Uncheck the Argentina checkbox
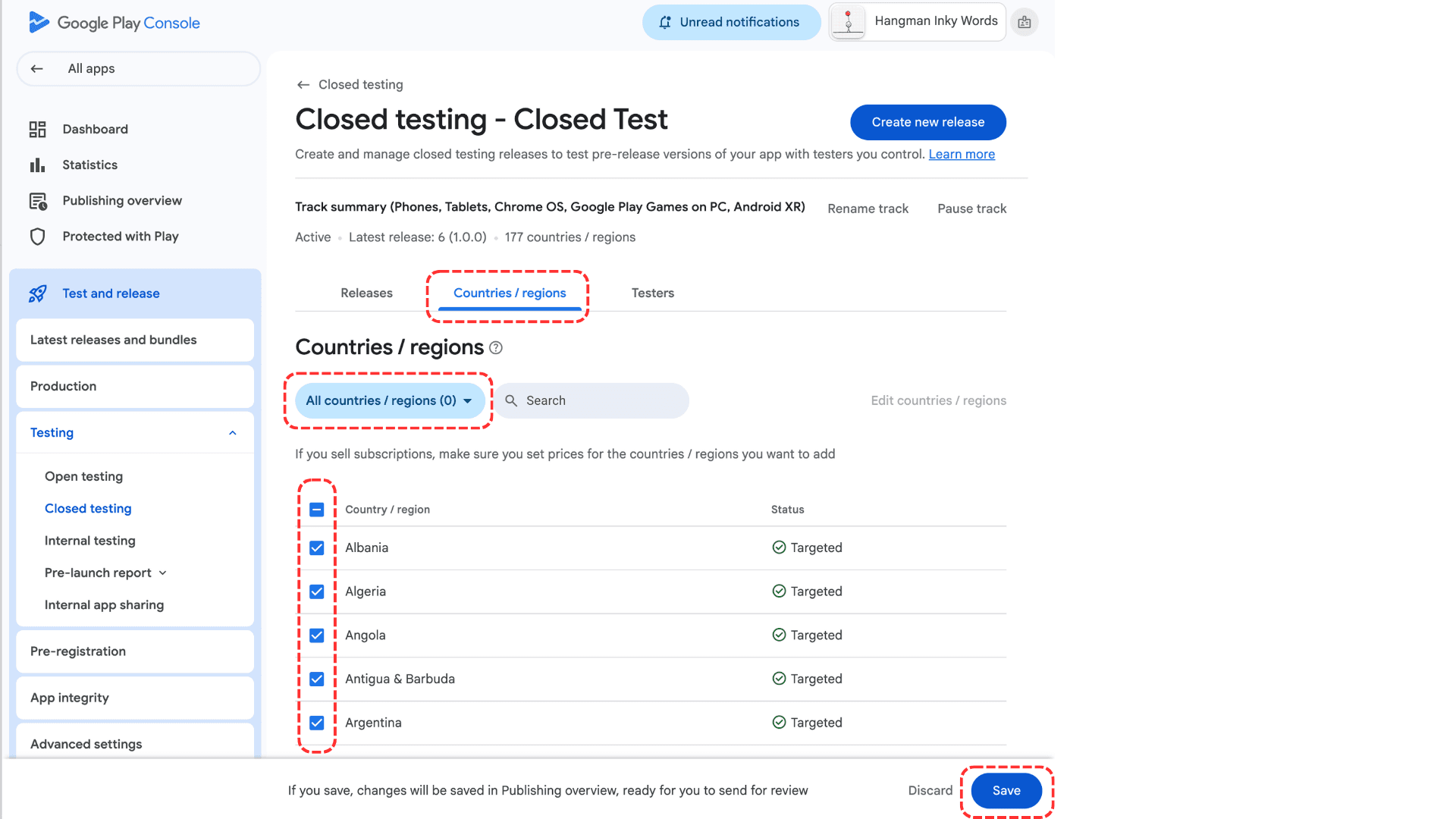The image size is (1456, 819). point(317,723)
